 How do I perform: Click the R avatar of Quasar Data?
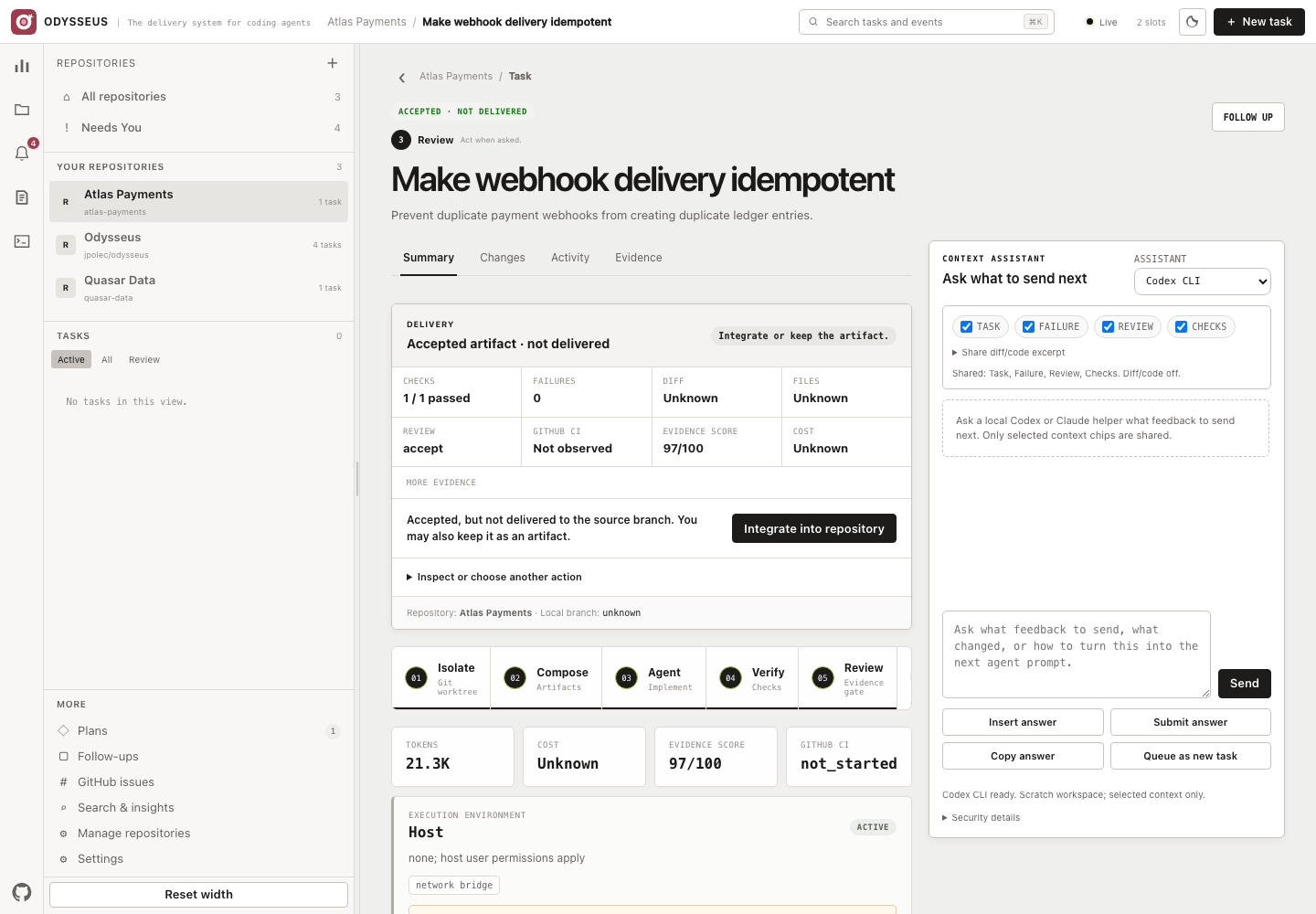coord(66,288)
